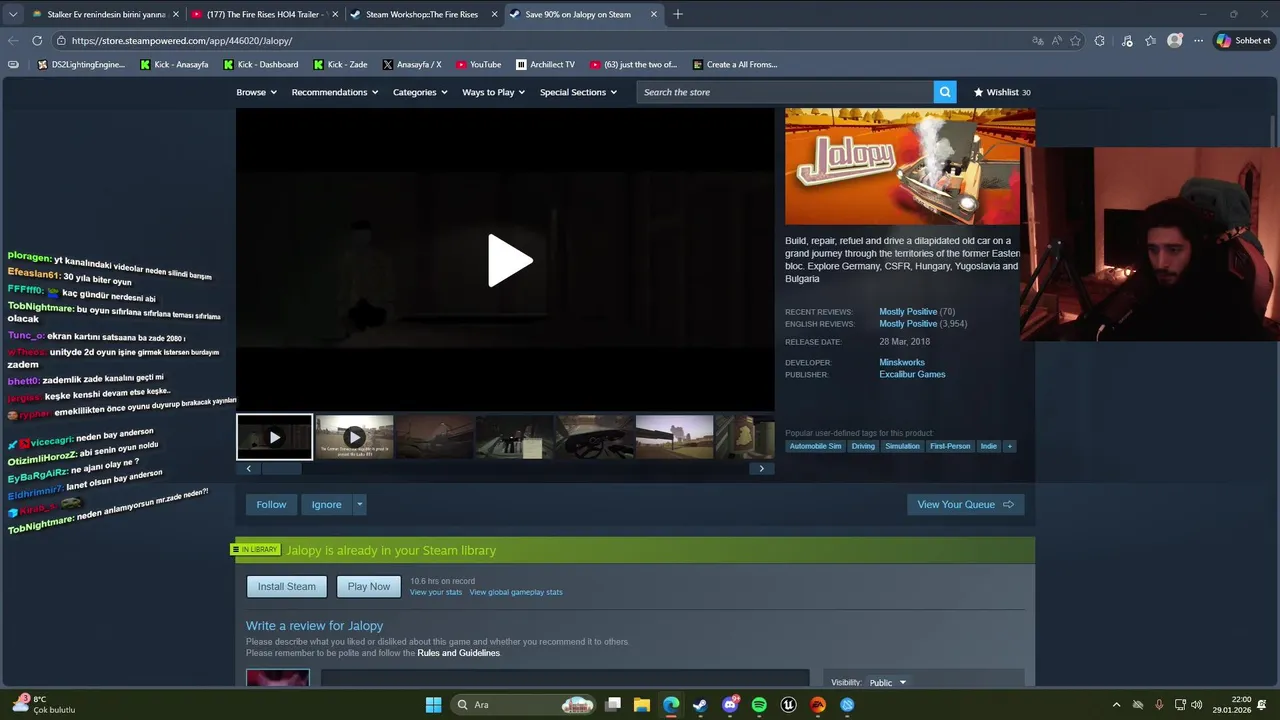Refresh the page with the reload icon
The width and height of the screenshot is (1280, 720).
[x=37, y=41]
